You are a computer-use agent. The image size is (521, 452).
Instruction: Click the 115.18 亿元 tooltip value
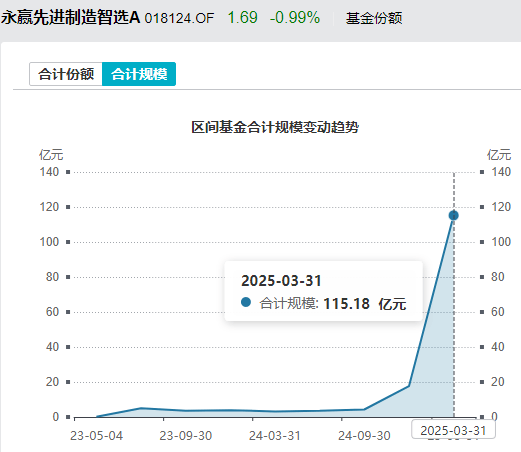point(365,304)
